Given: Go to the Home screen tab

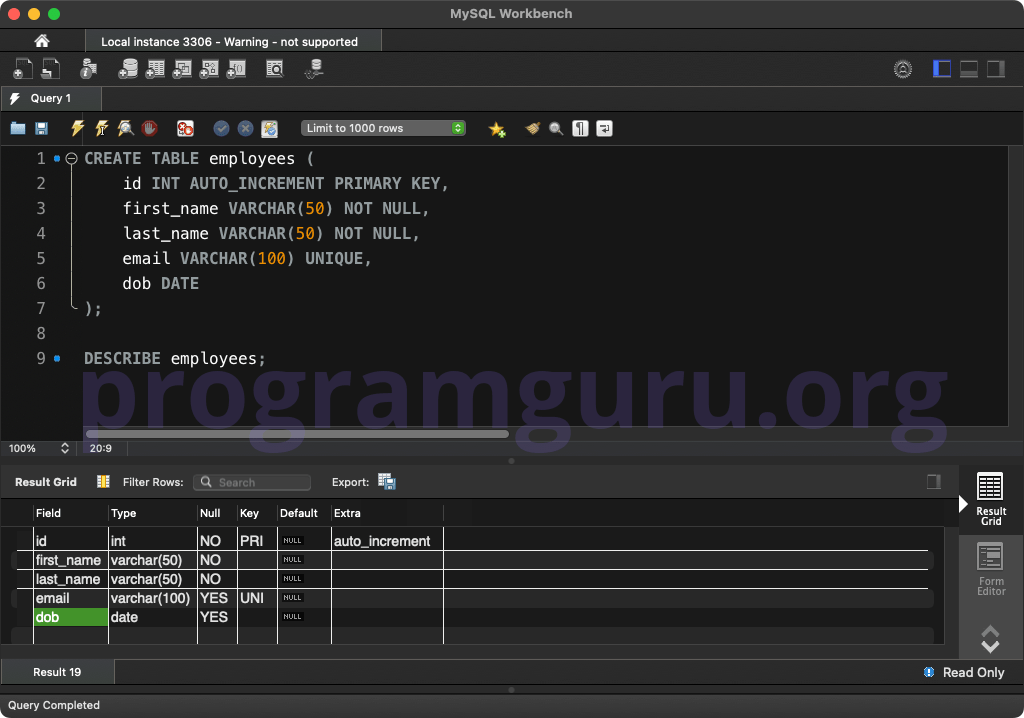Looking at the screenshot, I should (x=42, y=41).
